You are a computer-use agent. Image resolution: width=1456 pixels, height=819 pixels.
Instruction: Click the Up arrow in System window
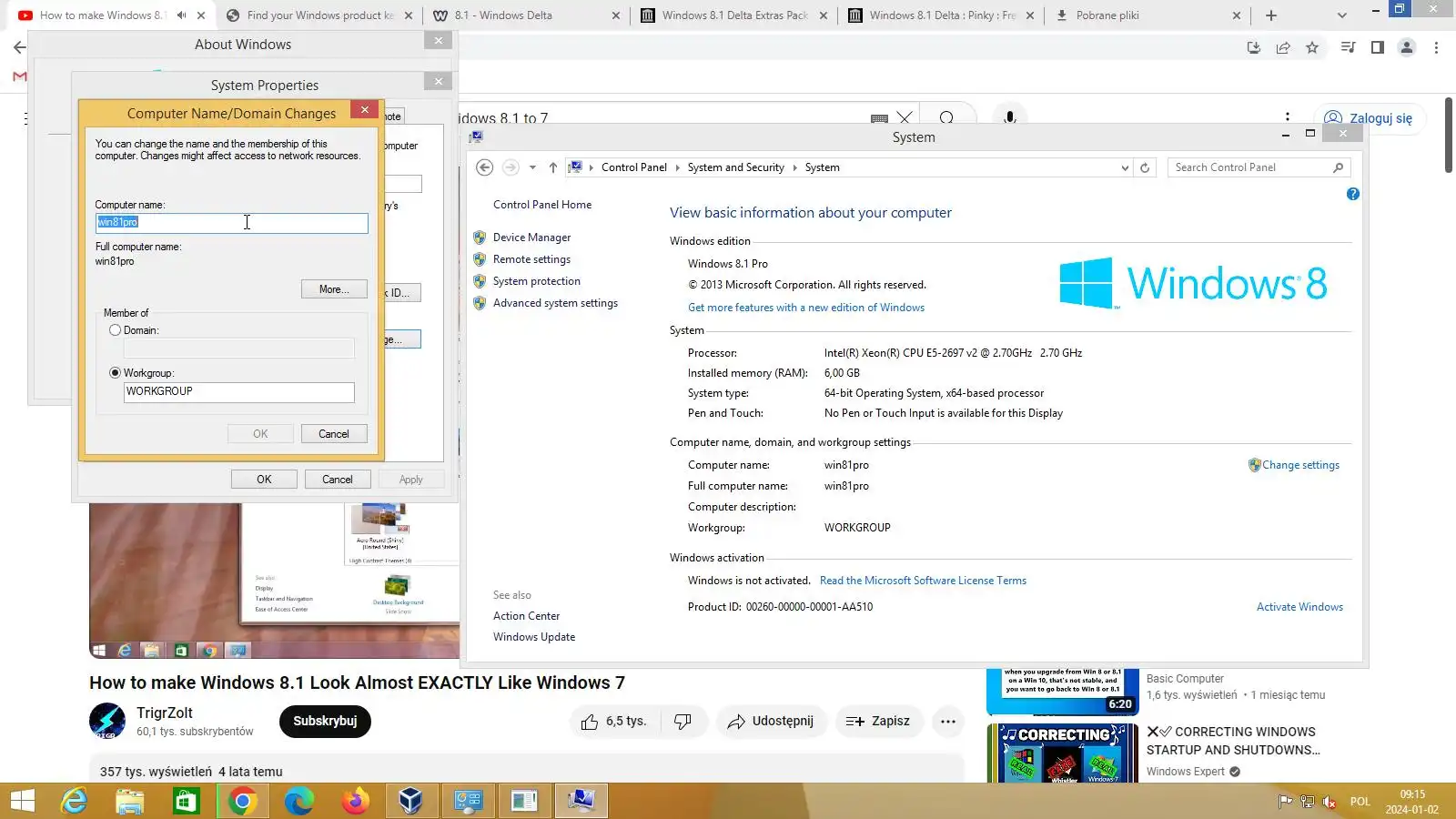552,167
